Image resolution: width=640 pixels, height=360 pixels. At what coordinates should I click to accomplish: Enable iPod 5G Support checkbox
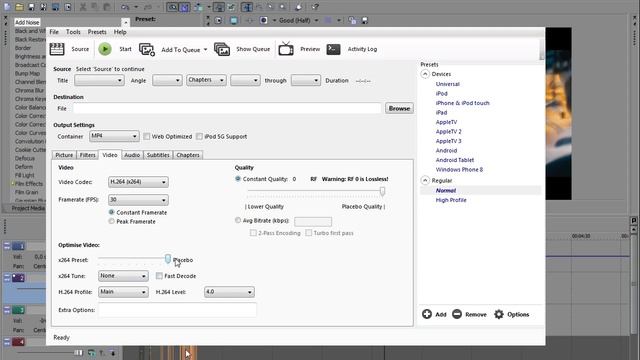coord(199,136)
